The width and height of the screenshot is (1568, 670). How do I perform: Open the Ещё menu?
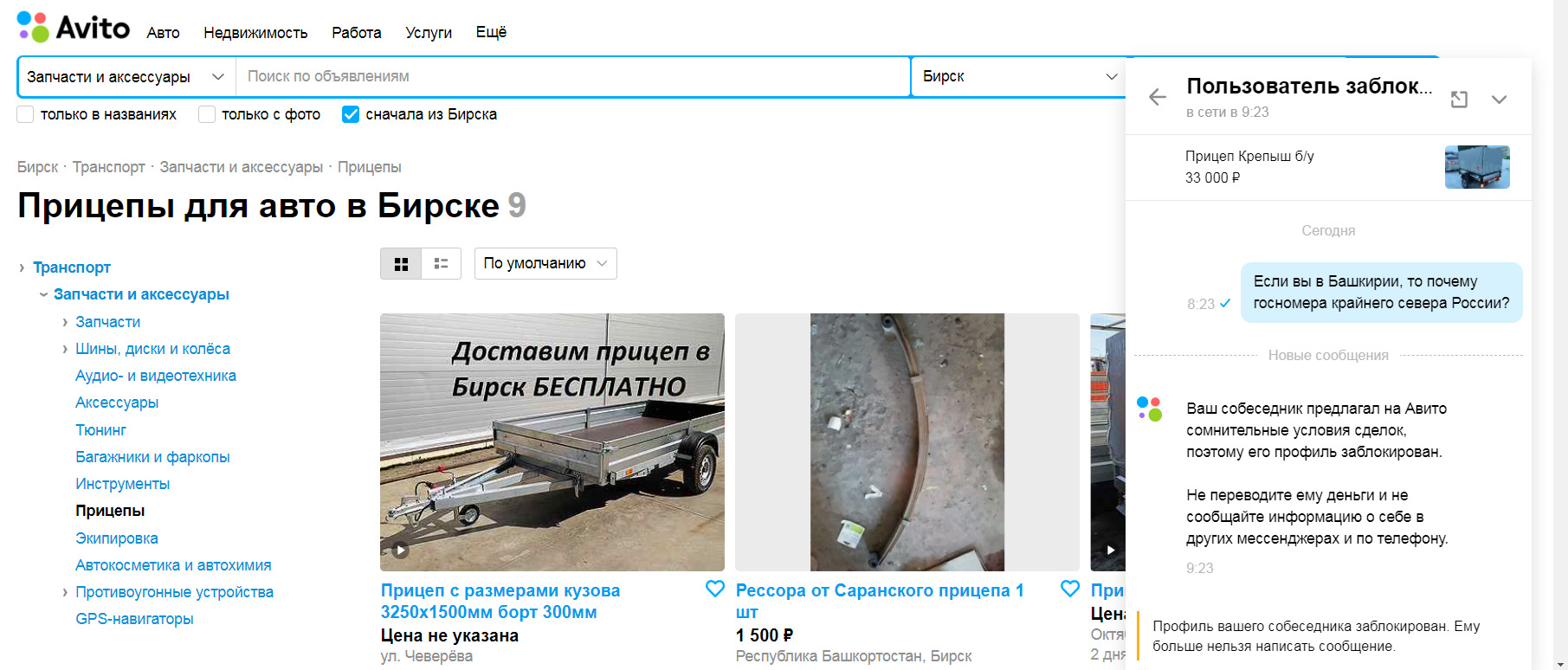point(491,32)
